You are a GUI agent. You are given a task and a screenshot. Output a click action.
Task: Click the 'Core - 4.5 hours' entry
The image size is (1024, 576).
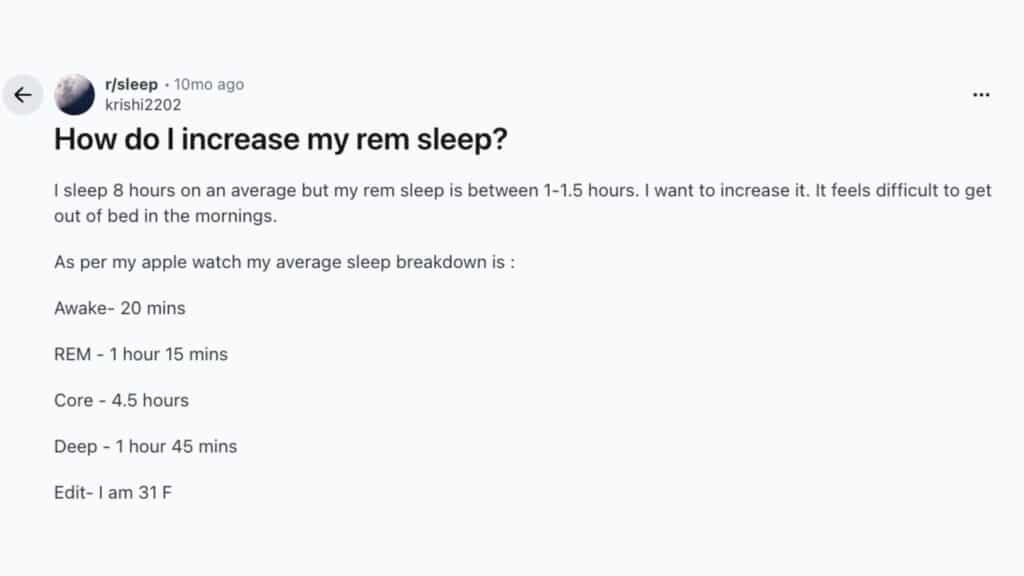click(121, 400)
